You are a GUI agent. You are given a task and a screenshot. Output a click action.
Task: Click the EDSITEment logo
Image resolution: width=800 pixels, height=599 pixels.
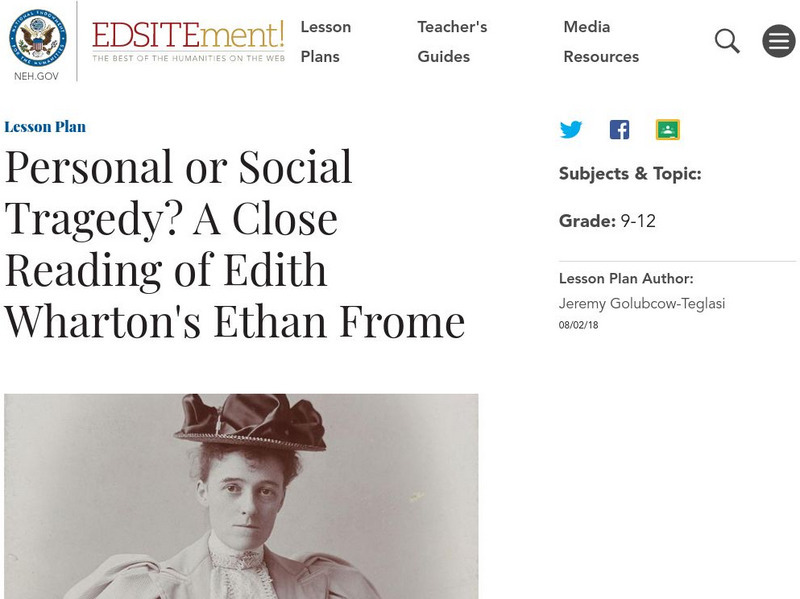click(x=188, y=35)
